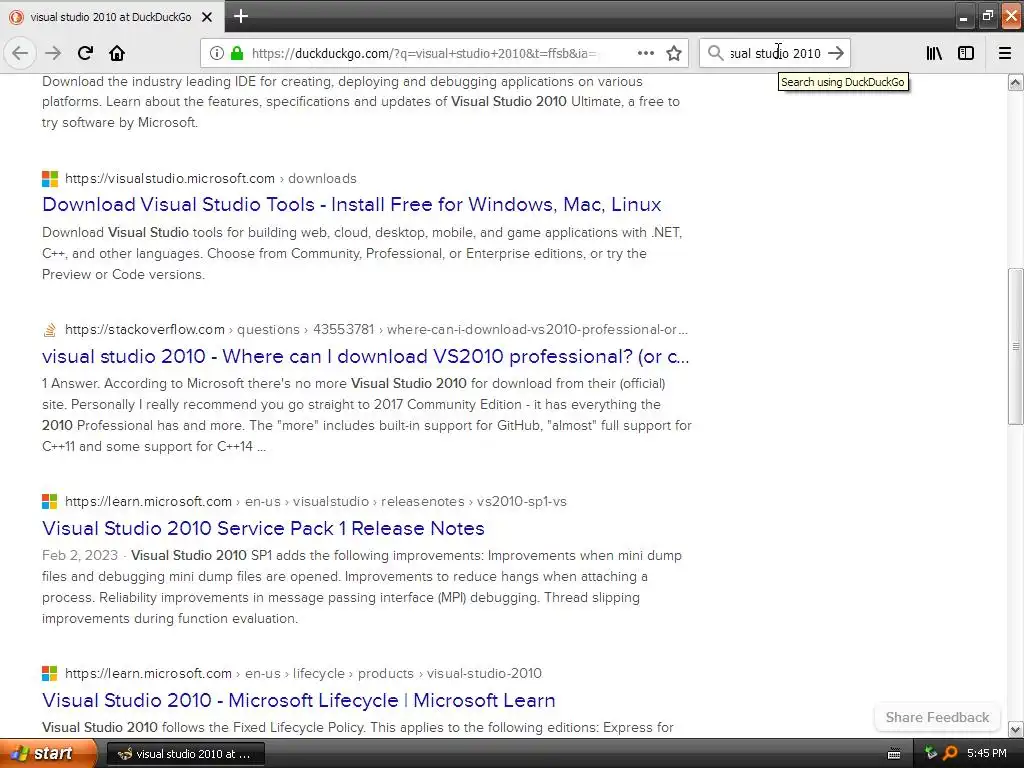Click the 5:45 PM taskbar clock
Viewport: 1024px width, 768px height.
(x=987, y=754)
